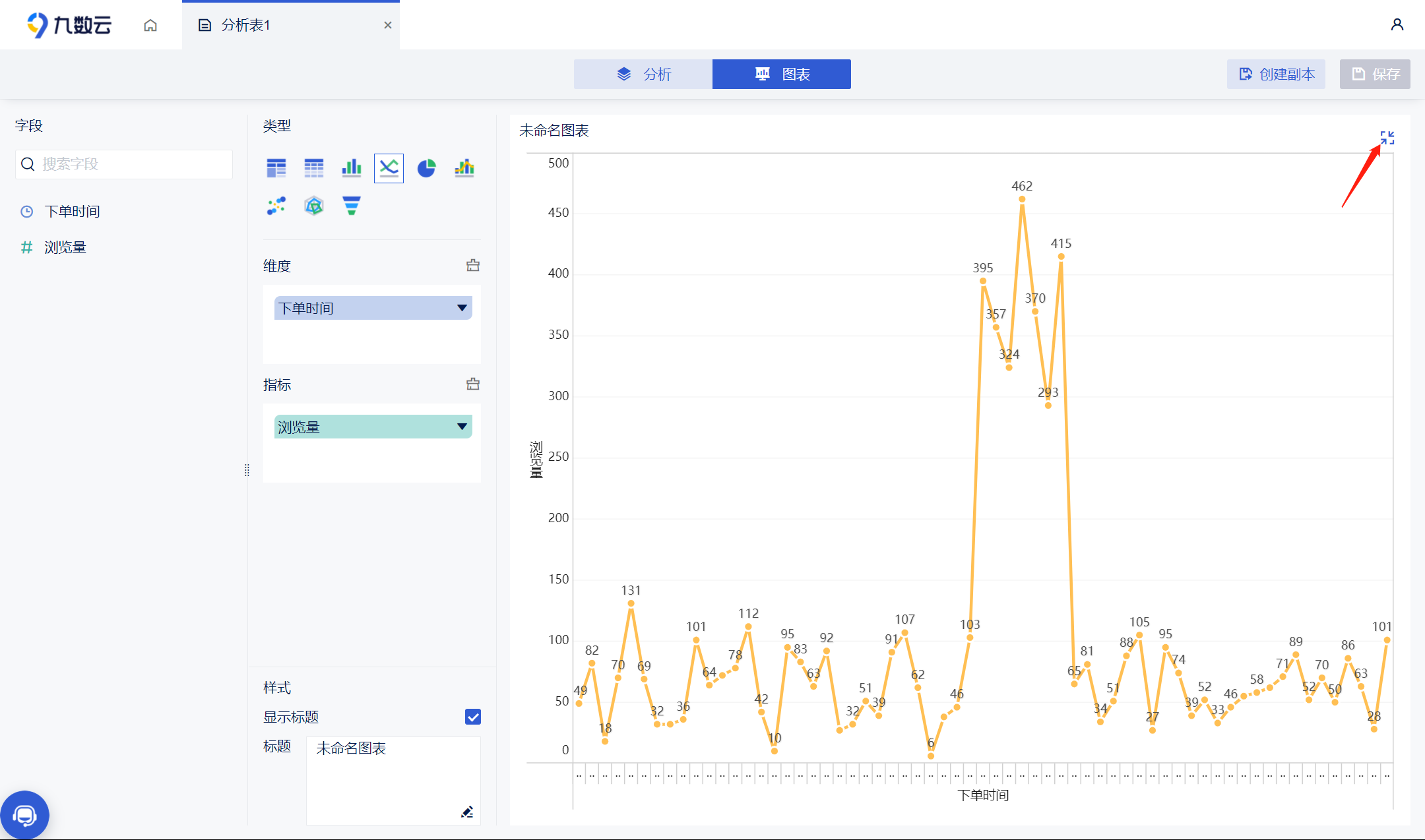This screenshot has height=840, width=1425.
Task: Switch to the 分析 tab
Action: pyautogui.click(x=643, y=74)
